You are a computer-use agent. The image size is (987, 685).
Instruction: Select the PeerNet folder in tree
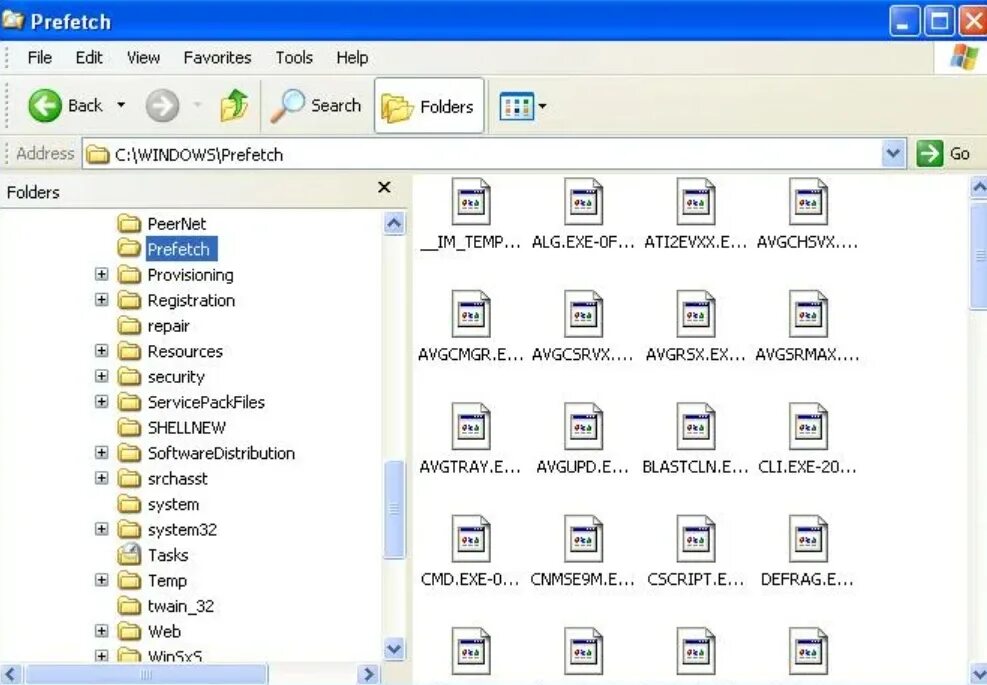pos(162,224)
